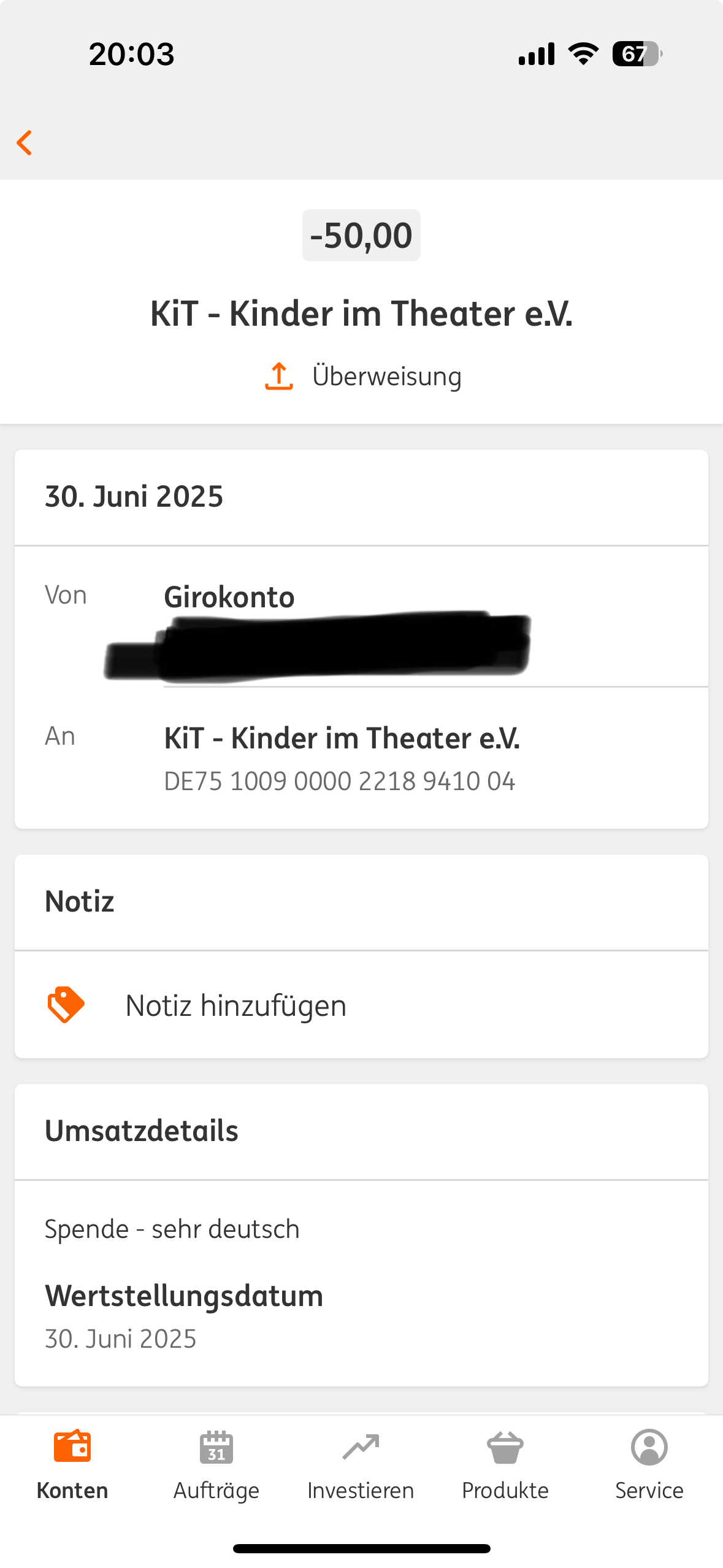Tap the battery indicator in status bar
Viewport: 723px width, 1568px height.
tap(637, 54)
